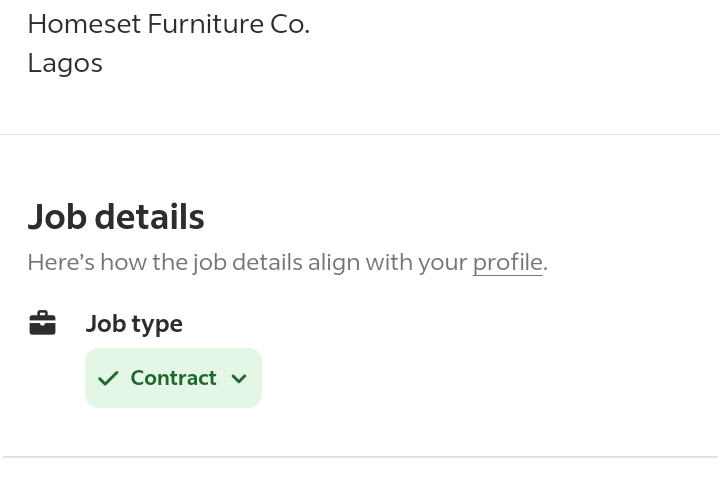Click "with your" text before profile link
This screenshot has width=720, height=485.
tap(416, 263)
